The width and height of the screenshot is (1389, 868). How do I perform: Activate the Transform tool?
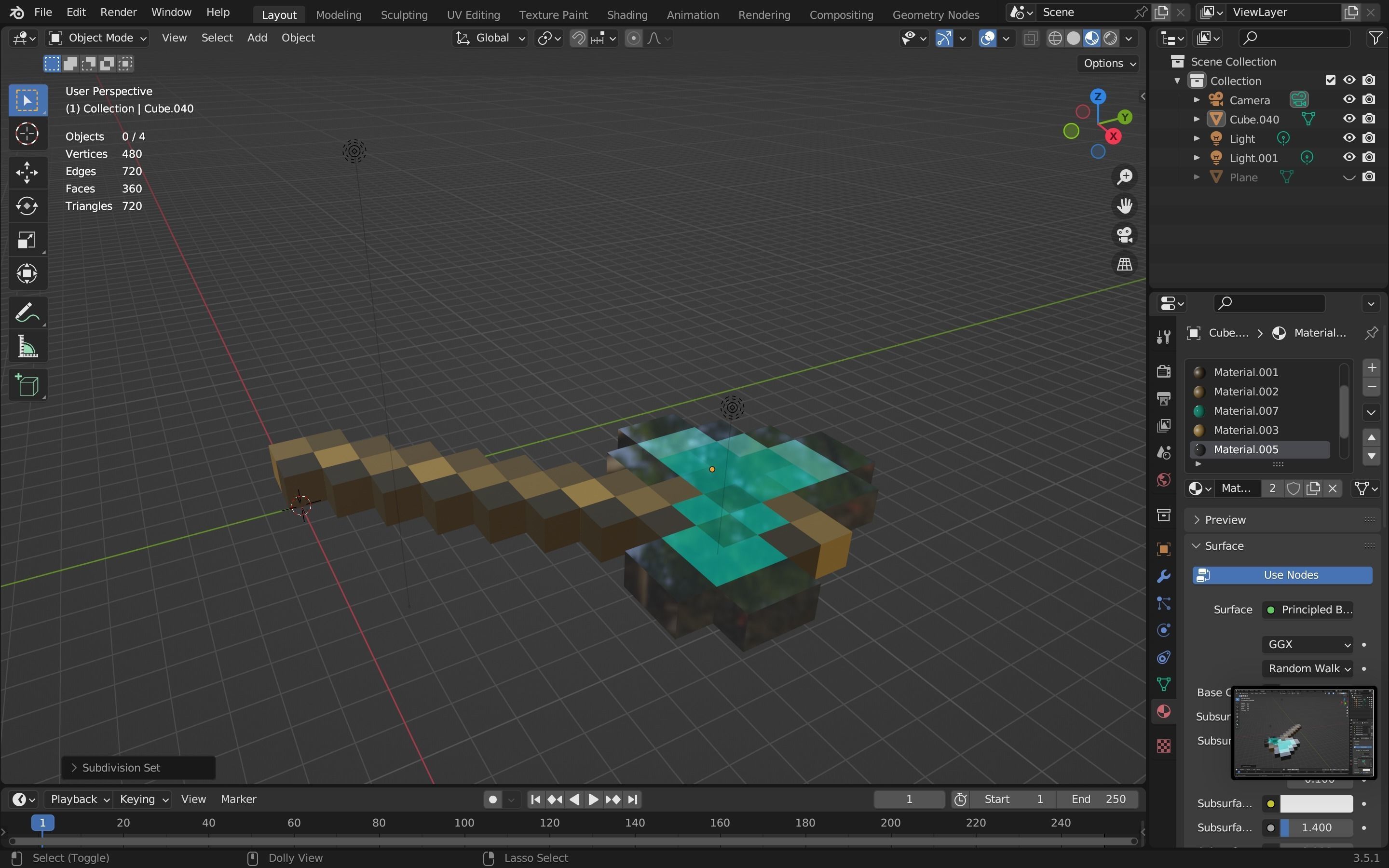pos(27,274)
